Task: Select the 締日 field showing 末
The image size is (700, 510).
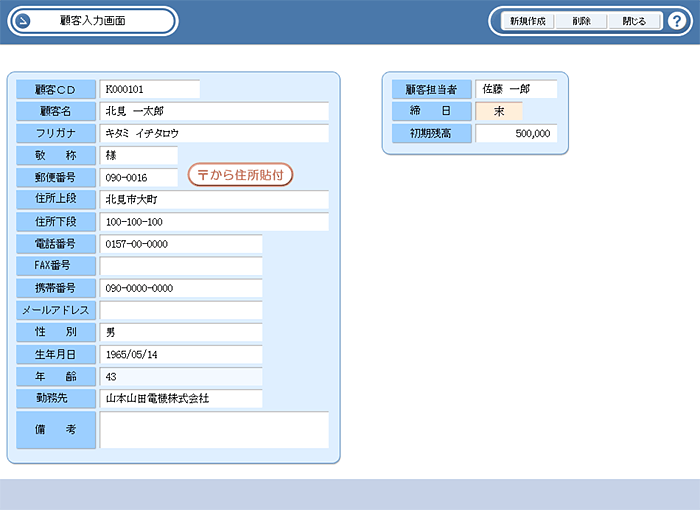Action: pyautogui.click(x=499, y=111)
